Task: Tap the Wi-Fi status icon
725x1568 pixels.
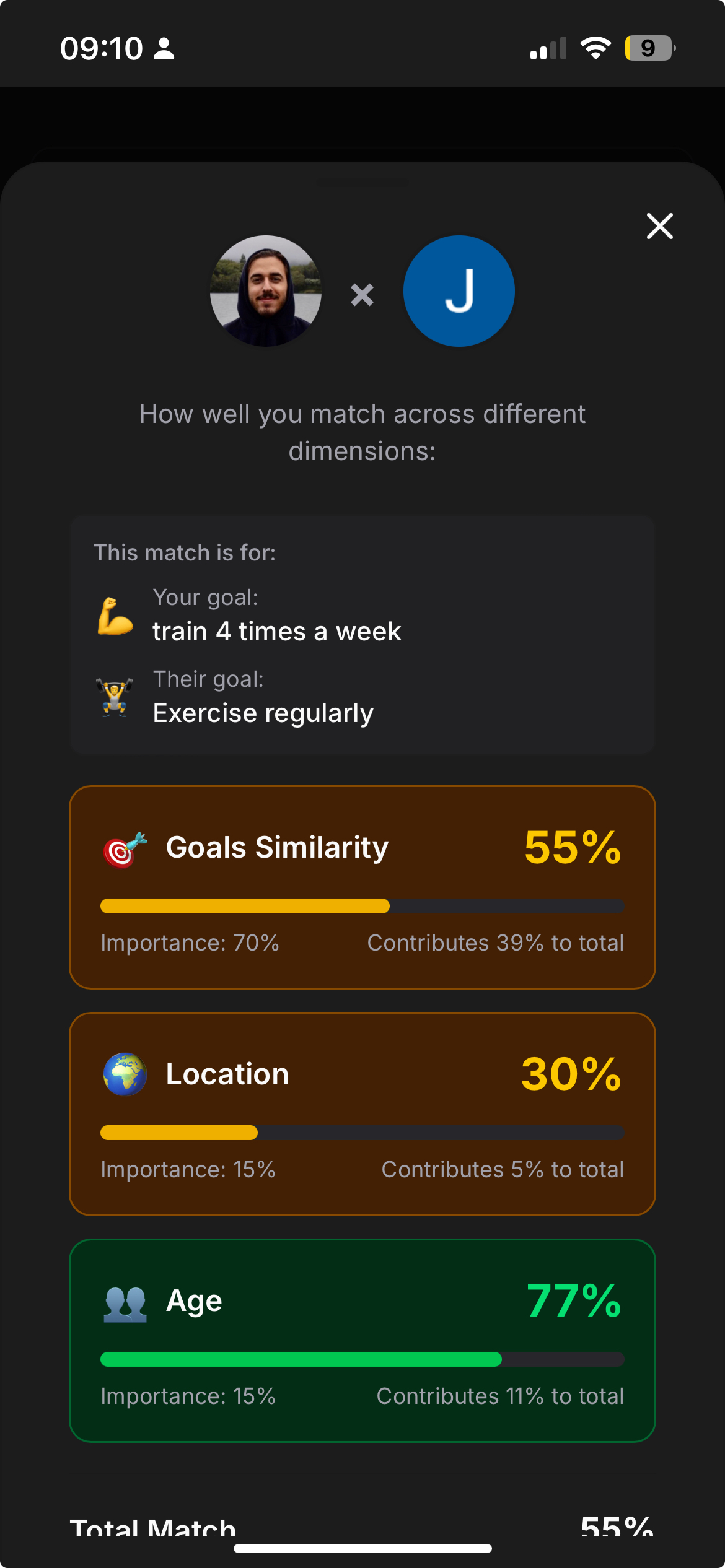Action: coord(595,48)
